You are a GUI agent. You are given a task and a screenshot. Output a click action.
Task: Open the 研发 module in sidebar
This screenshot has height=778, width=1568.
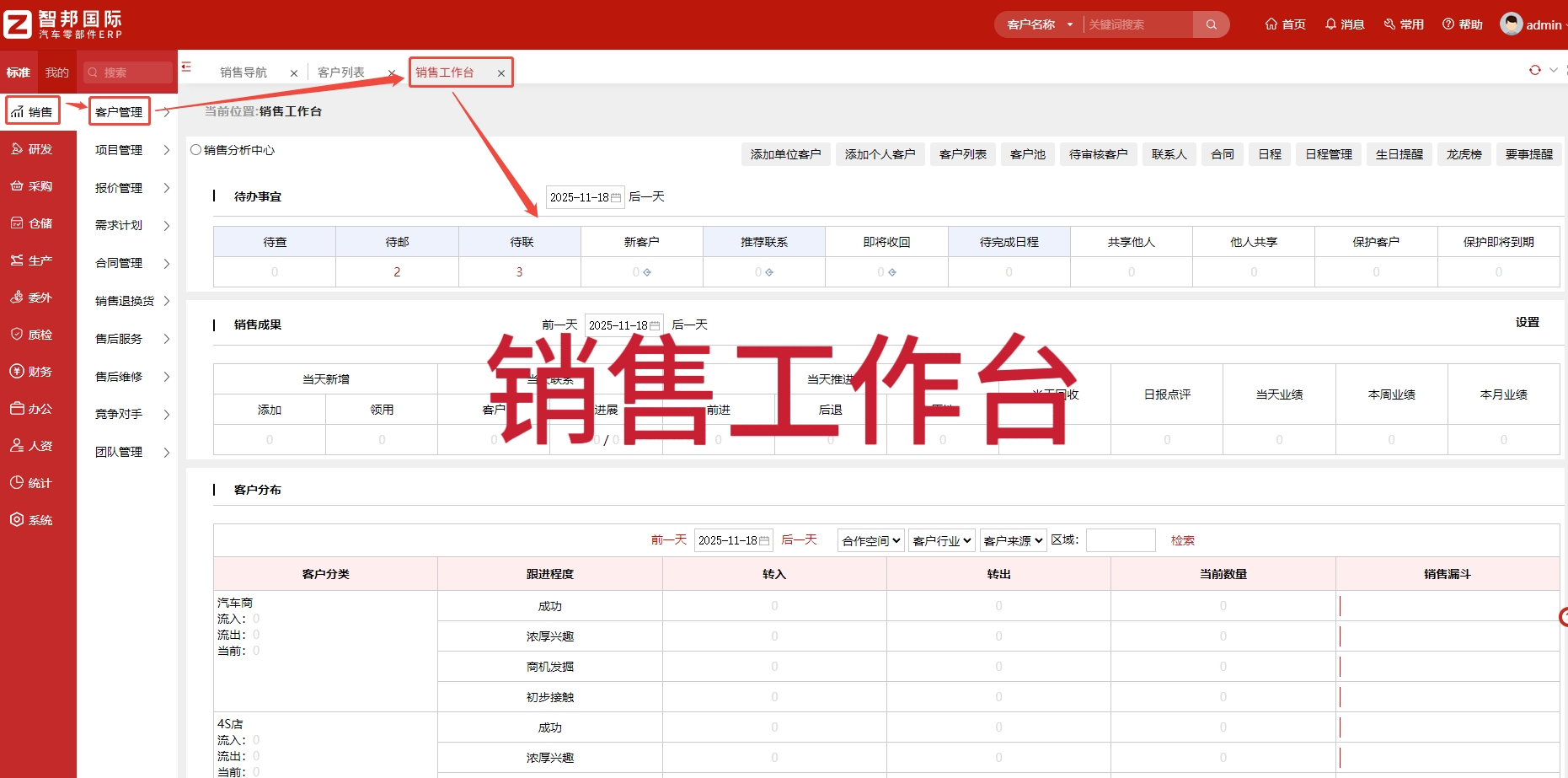pos(32,149)
